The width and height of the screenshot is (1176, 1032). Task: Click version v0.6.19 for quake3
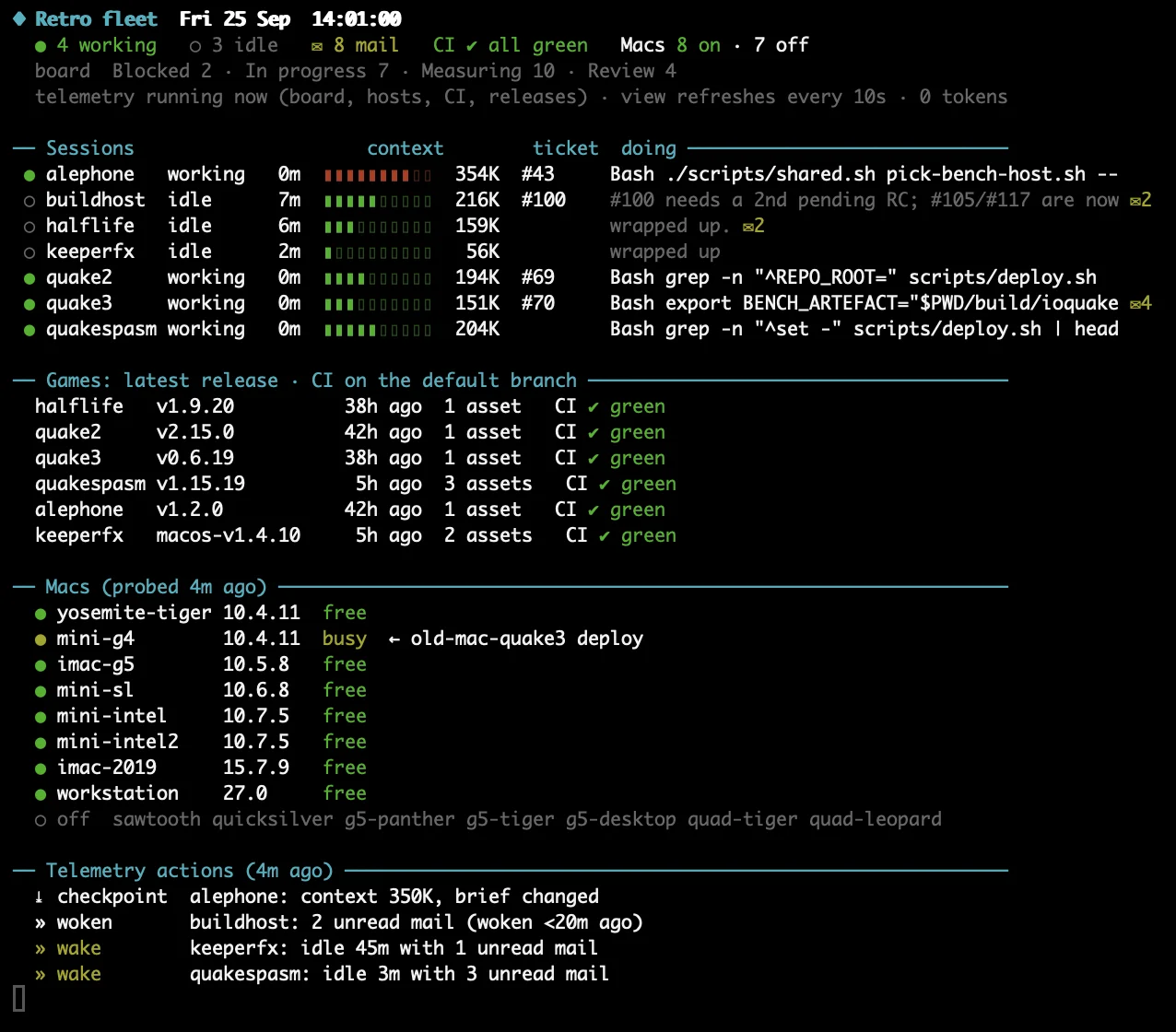pyautogui.click(x=195, y=458)
